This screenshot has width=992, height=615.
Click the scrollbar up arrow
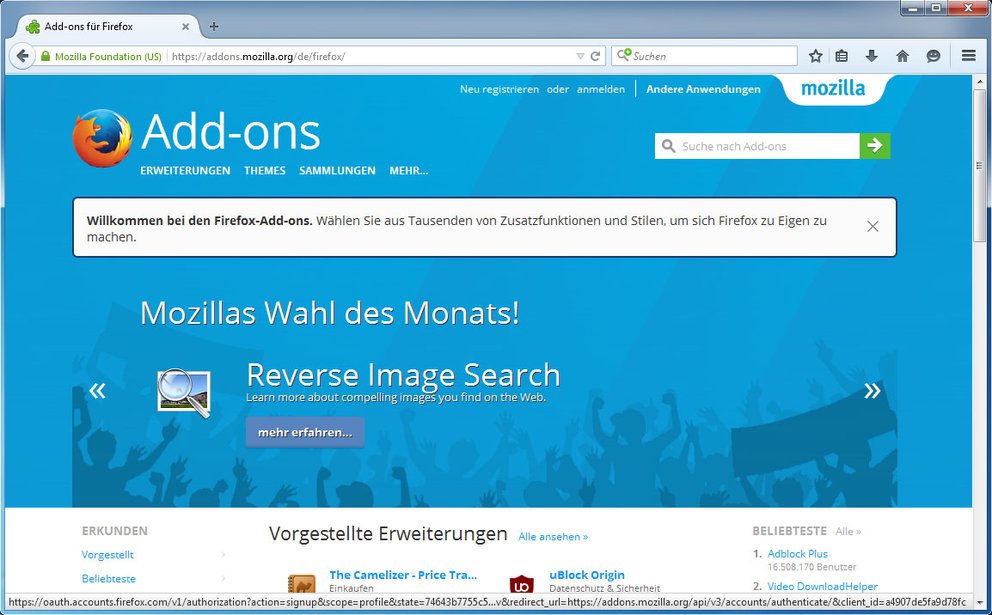tap(979, 80)
